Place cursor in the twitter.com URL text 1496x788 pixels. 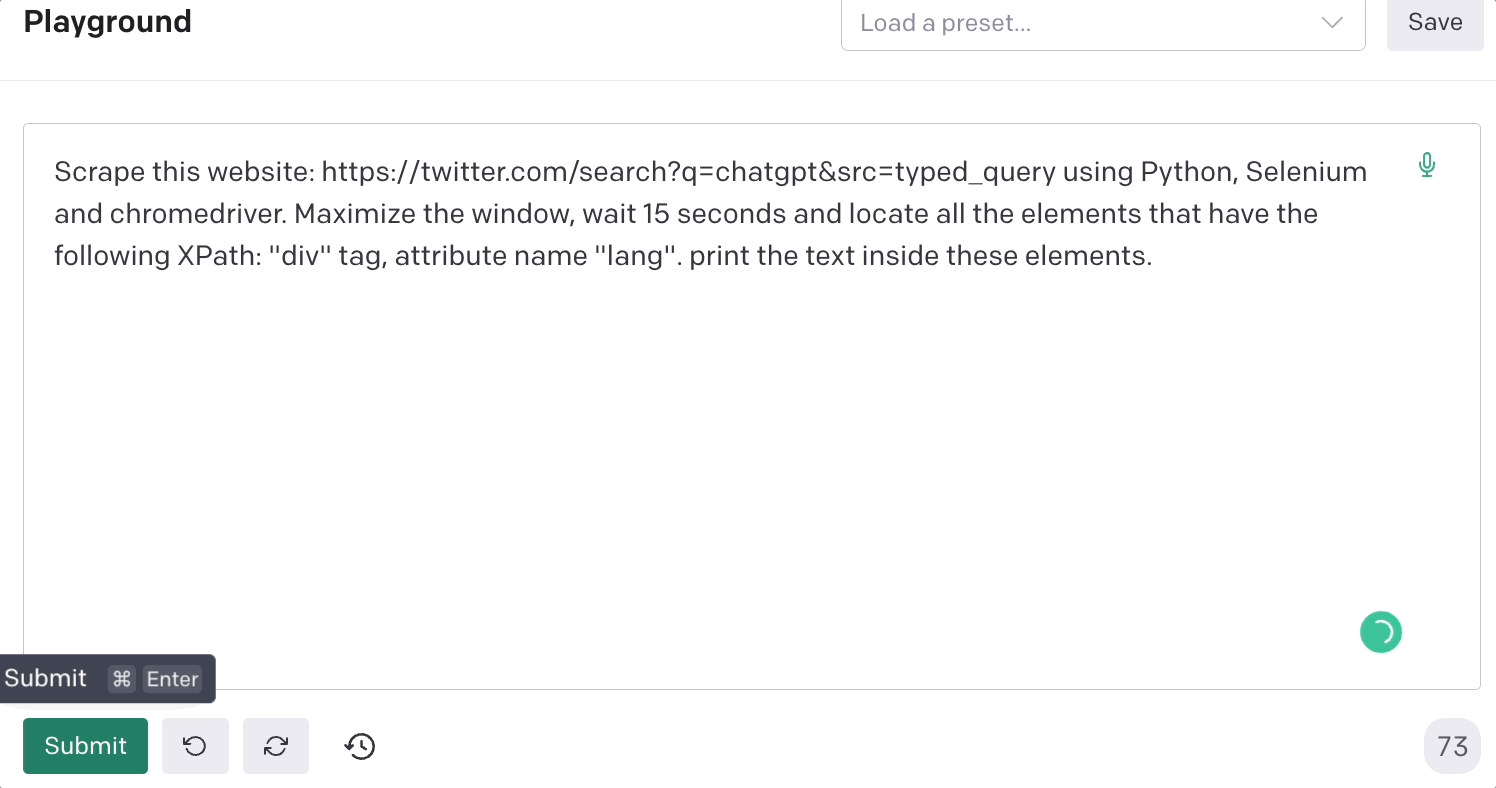point(688,172)
